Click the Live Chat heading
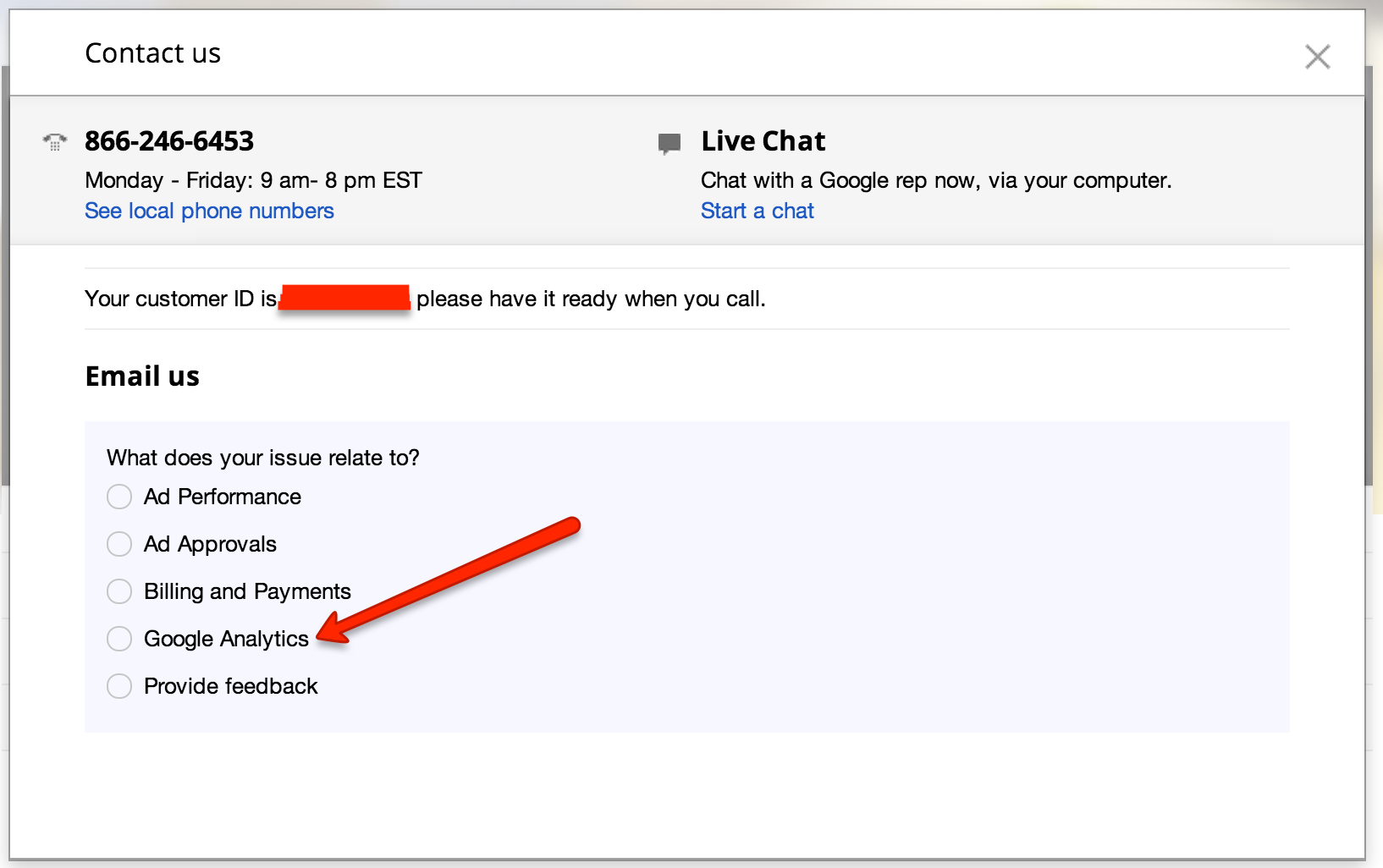 coord(763,141)
